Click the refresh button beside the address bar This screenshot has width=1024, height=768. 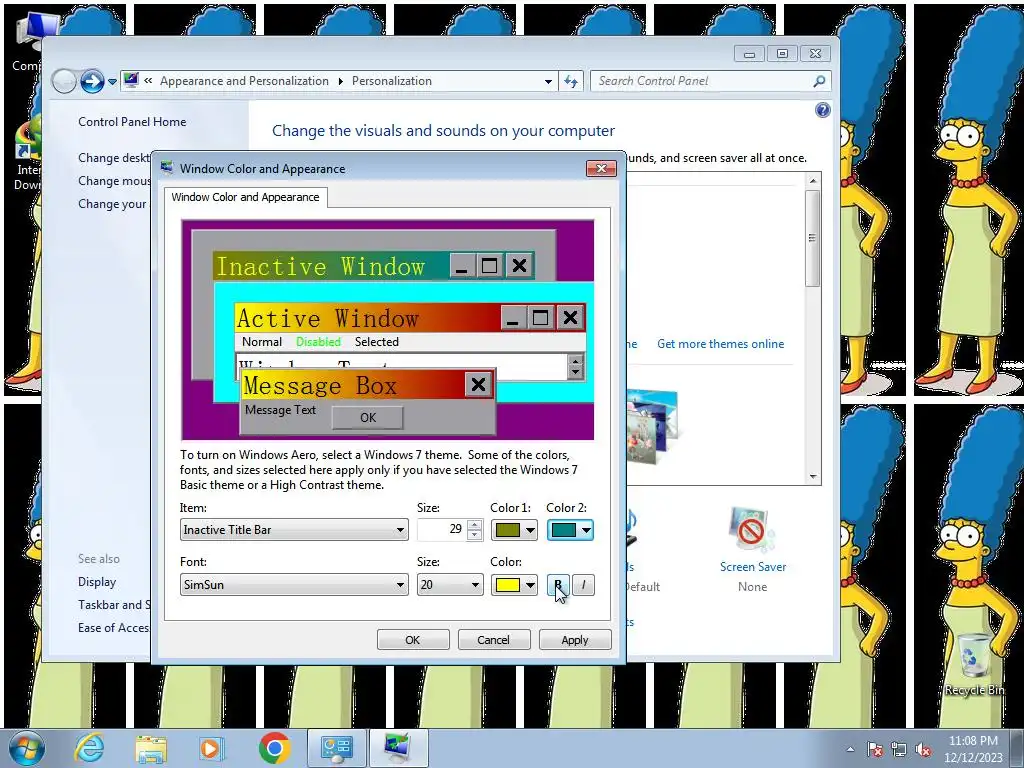(x=571, y=81)
